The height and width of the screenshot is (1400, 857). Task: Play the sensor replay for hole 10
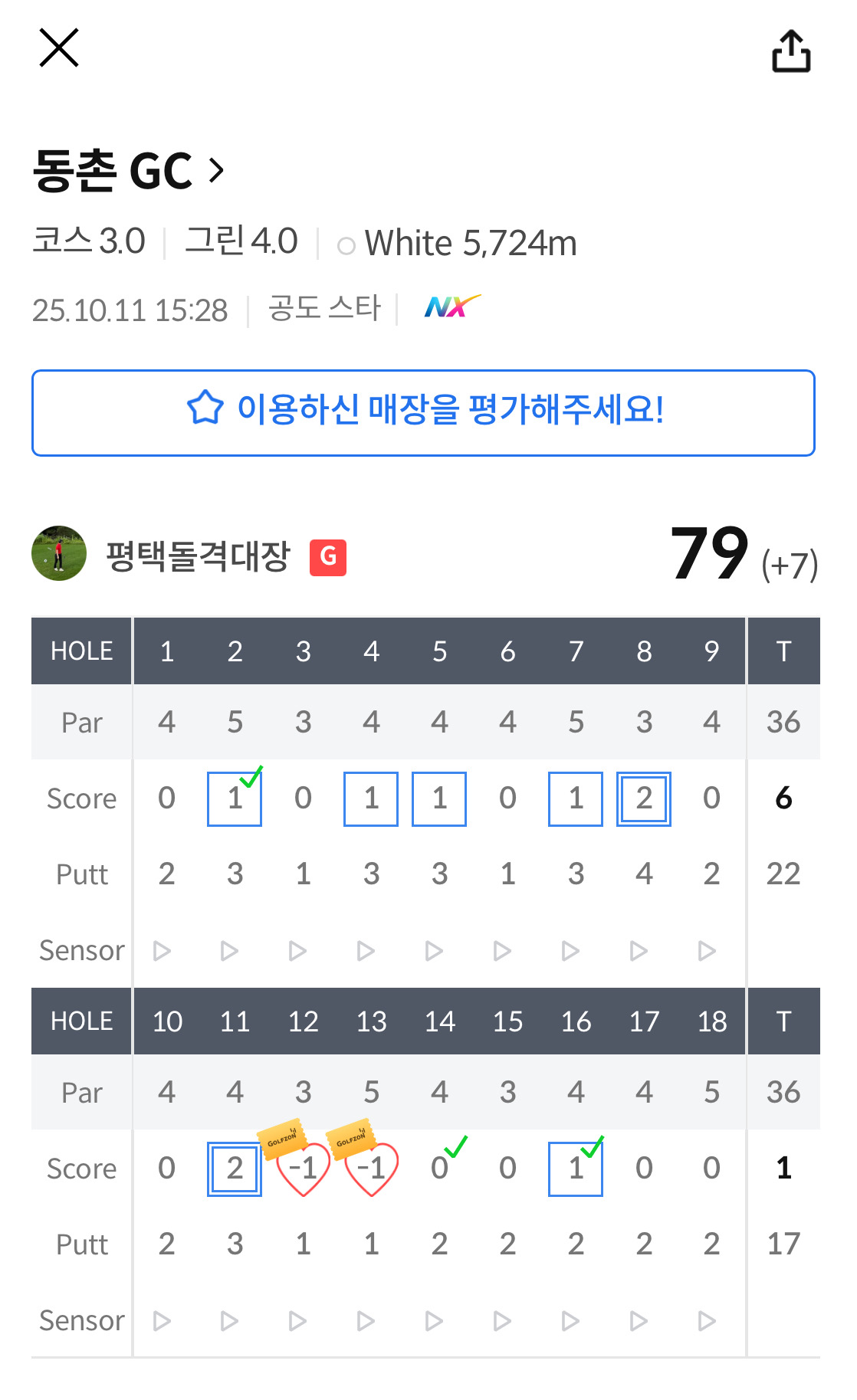pos(162,1321)
